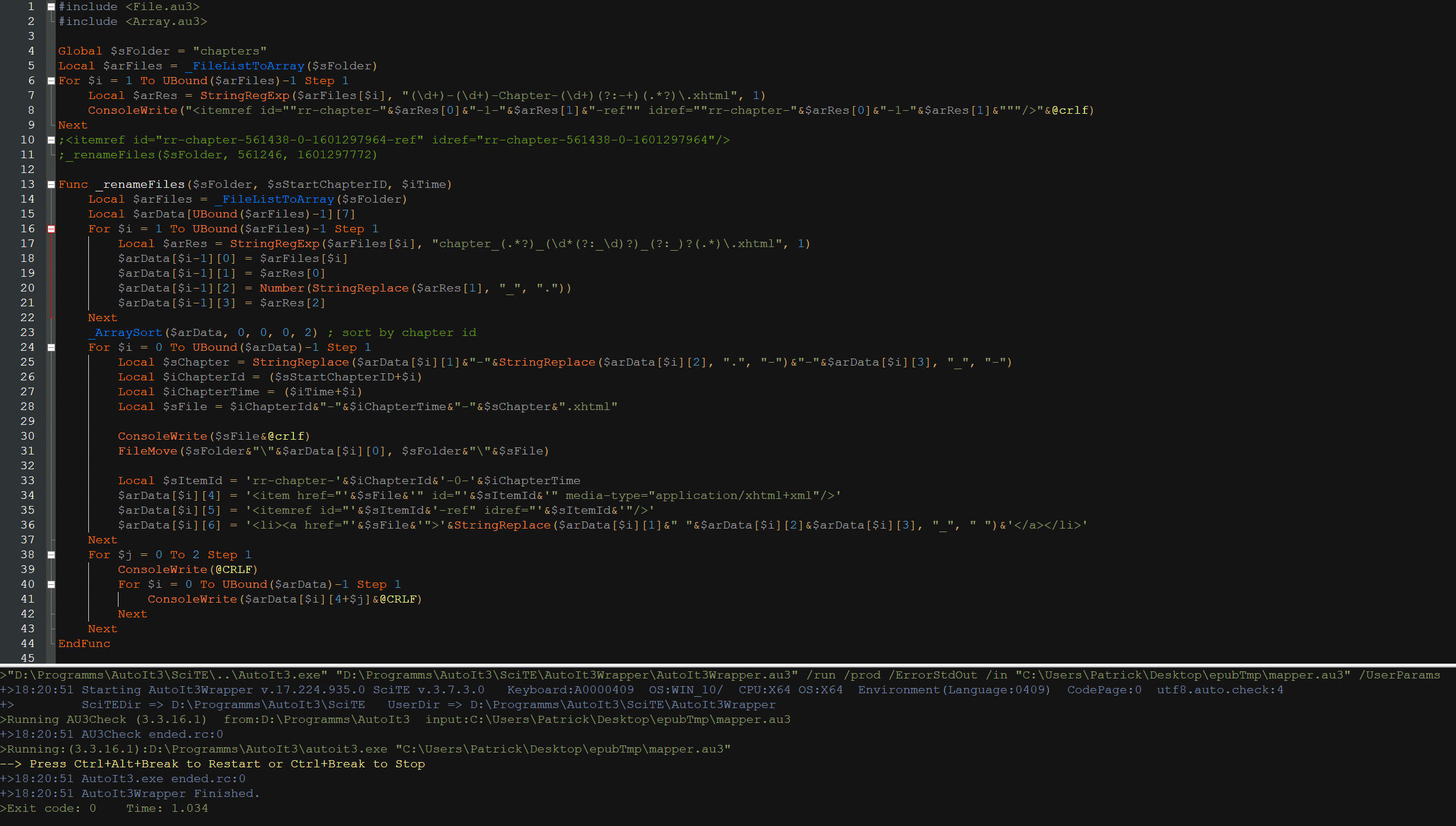Click the 'Exit code: 0' output line
Viewport: 1456px width, 826px height.
click(52, 808)
